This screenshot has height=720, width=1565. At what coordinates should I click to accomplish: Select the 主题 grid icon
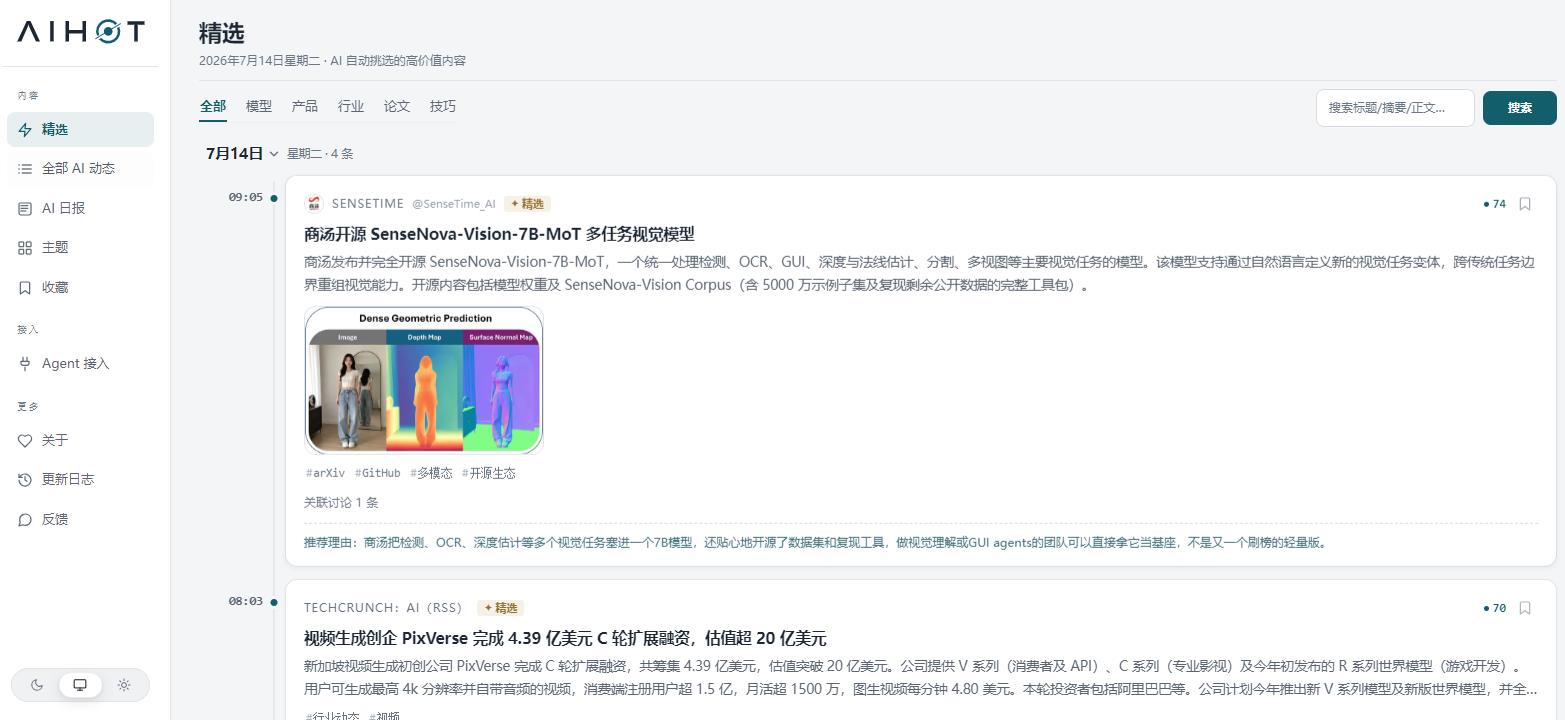tap(25, 248)
